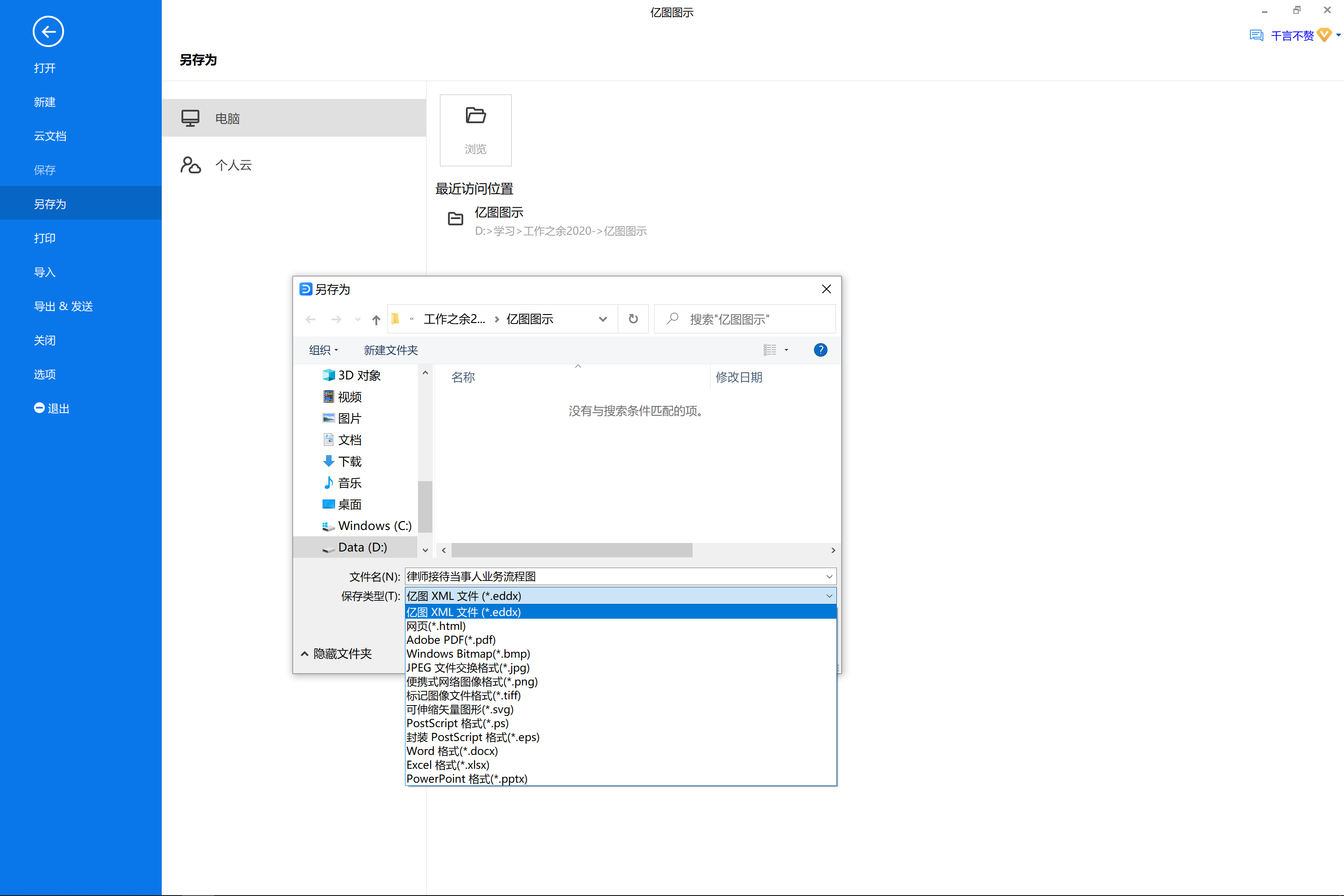Screen dimensions: 1344x896
Task: Open the address path dropdown chevron
Action: pyautogui.click(x=602, y=319)
